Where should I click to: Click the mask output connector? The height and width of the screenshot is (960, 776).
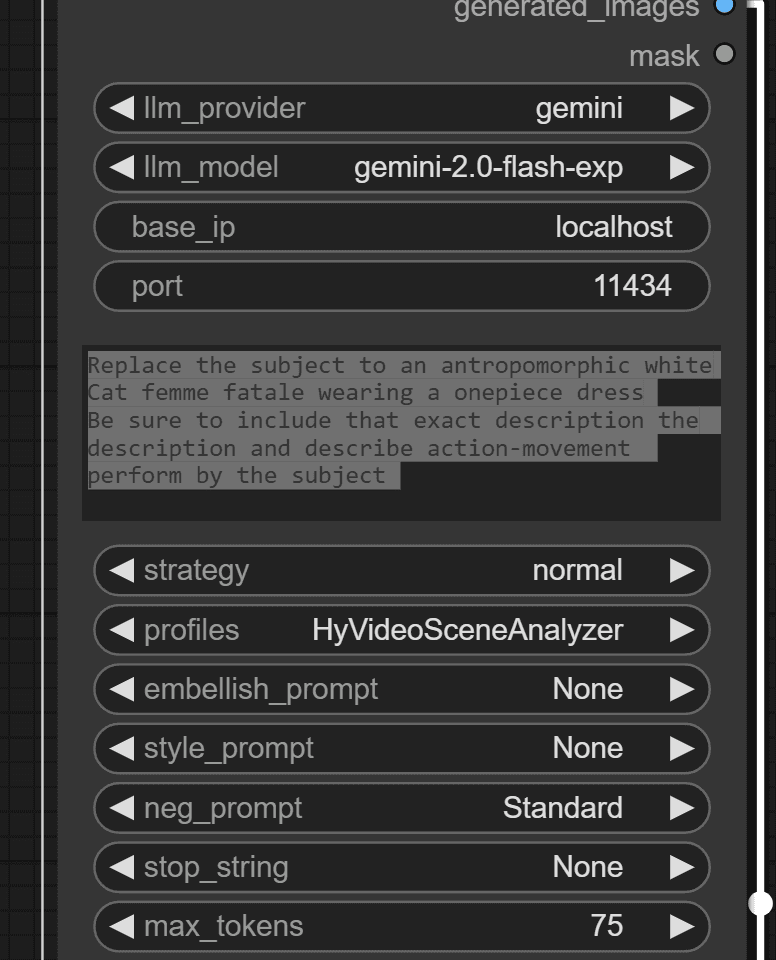[723, 55]
